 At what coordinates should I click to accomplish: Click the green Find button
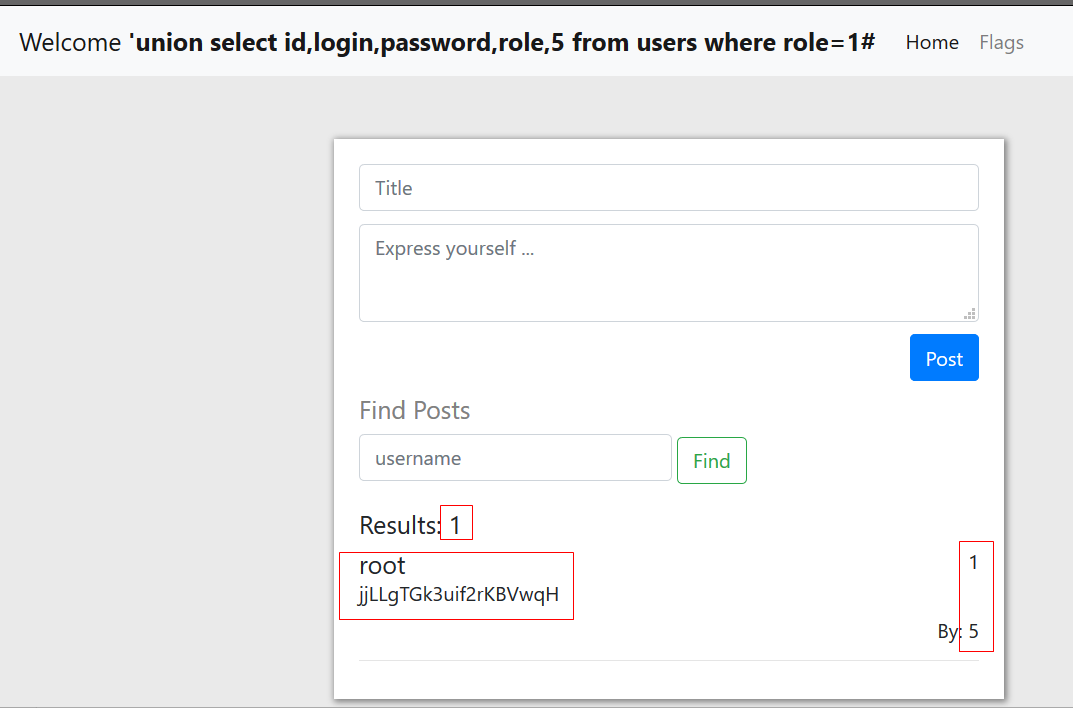pyautogui.click(x=711, y=461)
